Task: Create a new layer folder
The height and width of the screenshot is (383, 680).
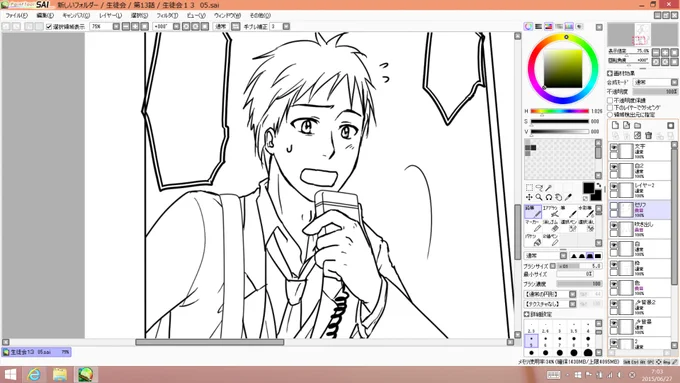Action: click(638, 125)
